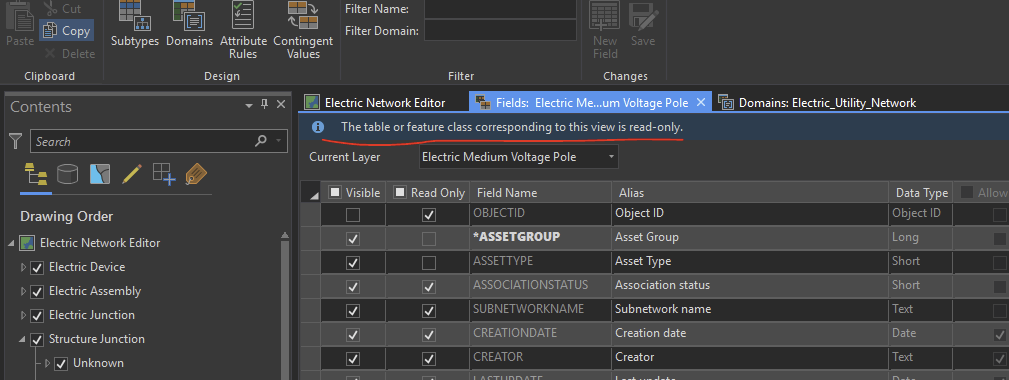Click the Filter Name input field
The image size is (1009, 380).
[500, 9]
